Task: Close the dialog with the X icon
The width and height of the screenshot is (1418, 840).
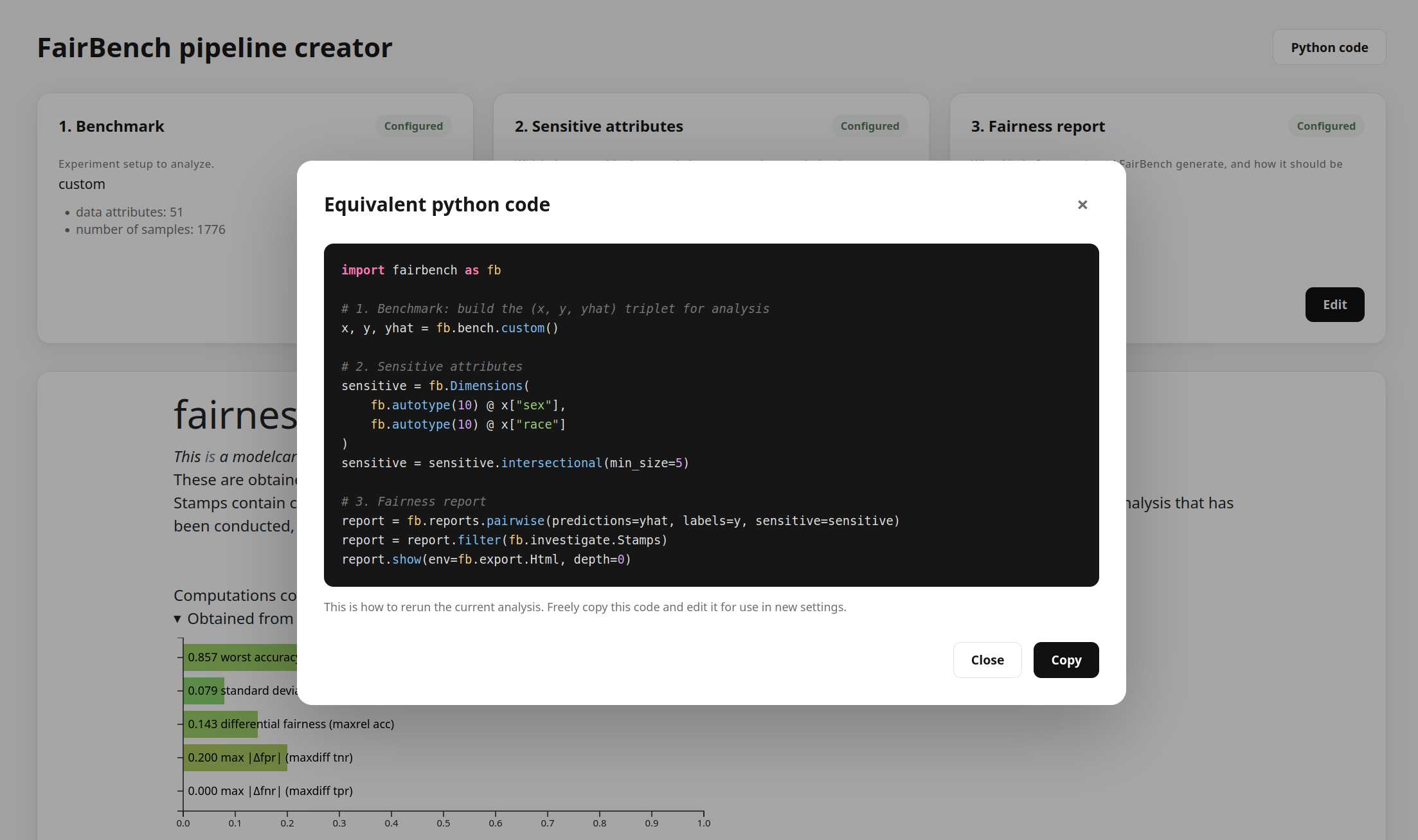Action: pyautogui.click(x=1082, y=204)
